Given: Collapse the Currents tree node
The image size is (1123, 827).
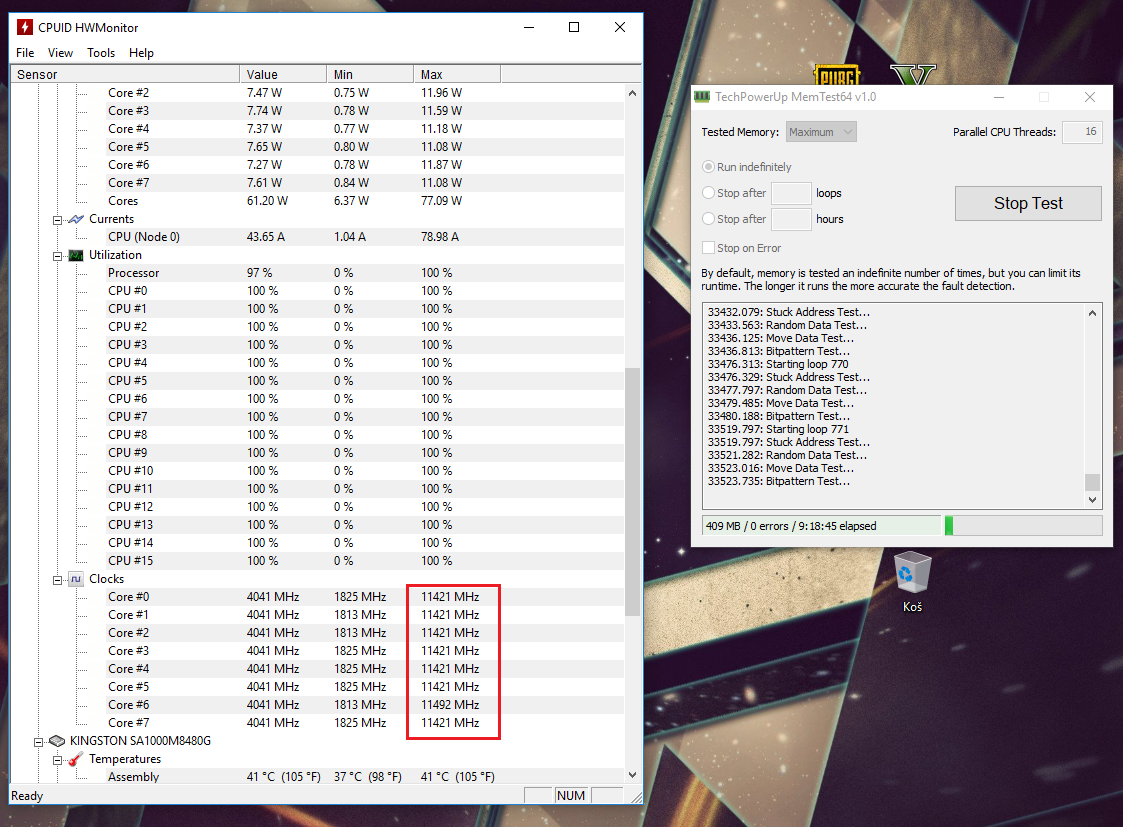Looking at the screenshot, I should 57,220.
